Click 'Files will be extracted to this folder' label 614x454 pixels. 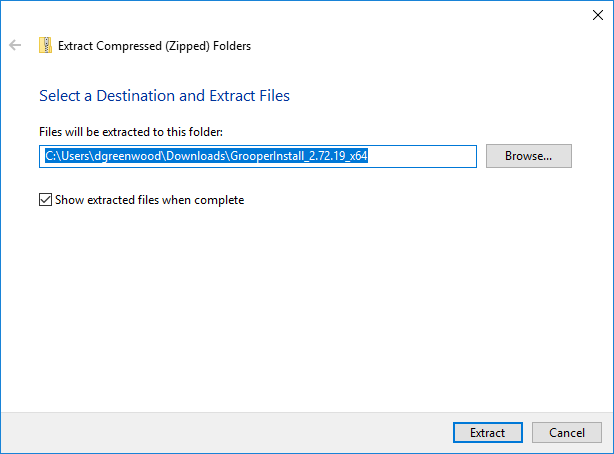[131, 131]
